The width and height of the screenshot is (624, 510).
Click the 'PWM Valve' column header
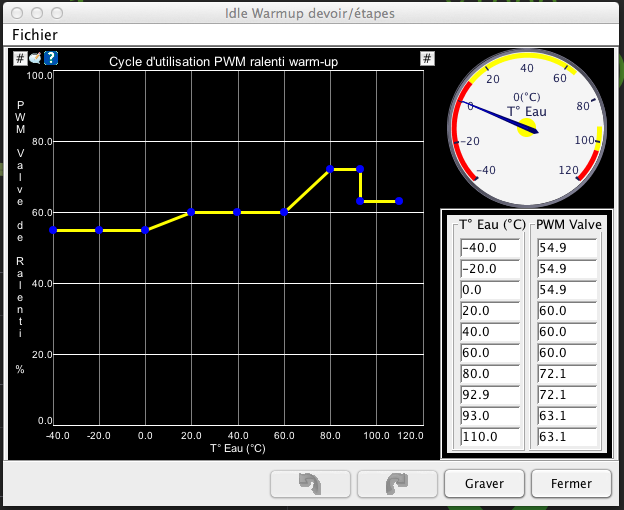[569, 225]
